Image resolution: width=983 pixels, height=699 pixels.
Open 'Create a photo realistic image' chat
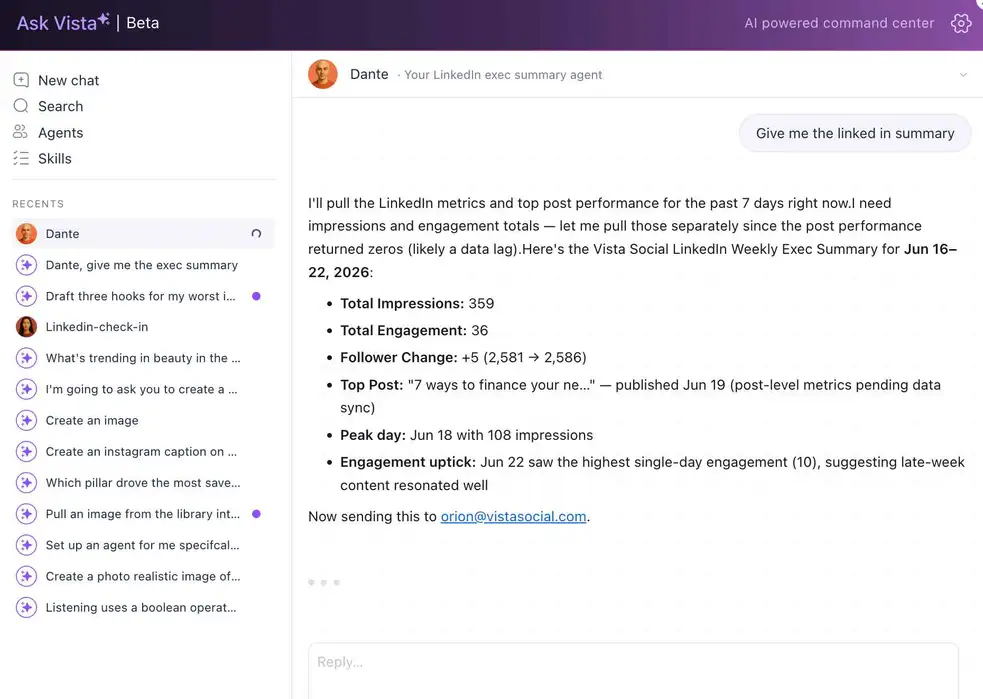[144, 576]
